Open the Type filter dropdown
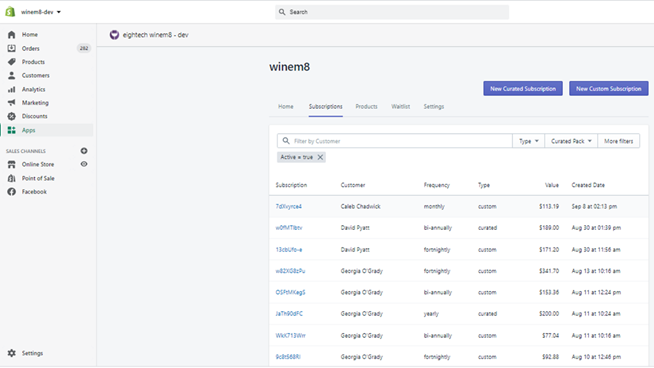Screen dimensions: 654x368 (x=528, y=141)
